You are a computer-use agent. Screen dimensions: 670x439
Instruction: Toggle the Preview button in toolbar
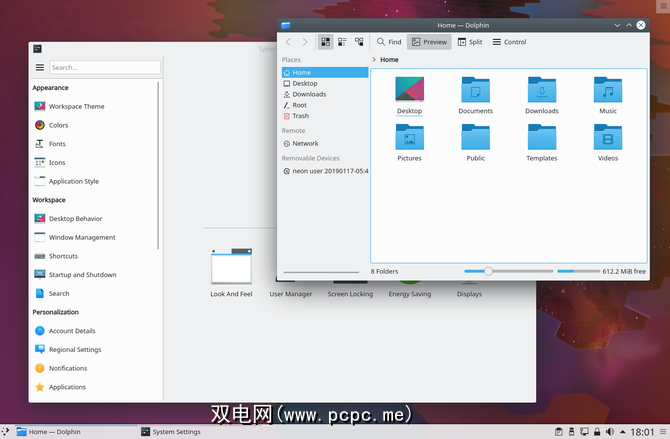coord(429,42)
